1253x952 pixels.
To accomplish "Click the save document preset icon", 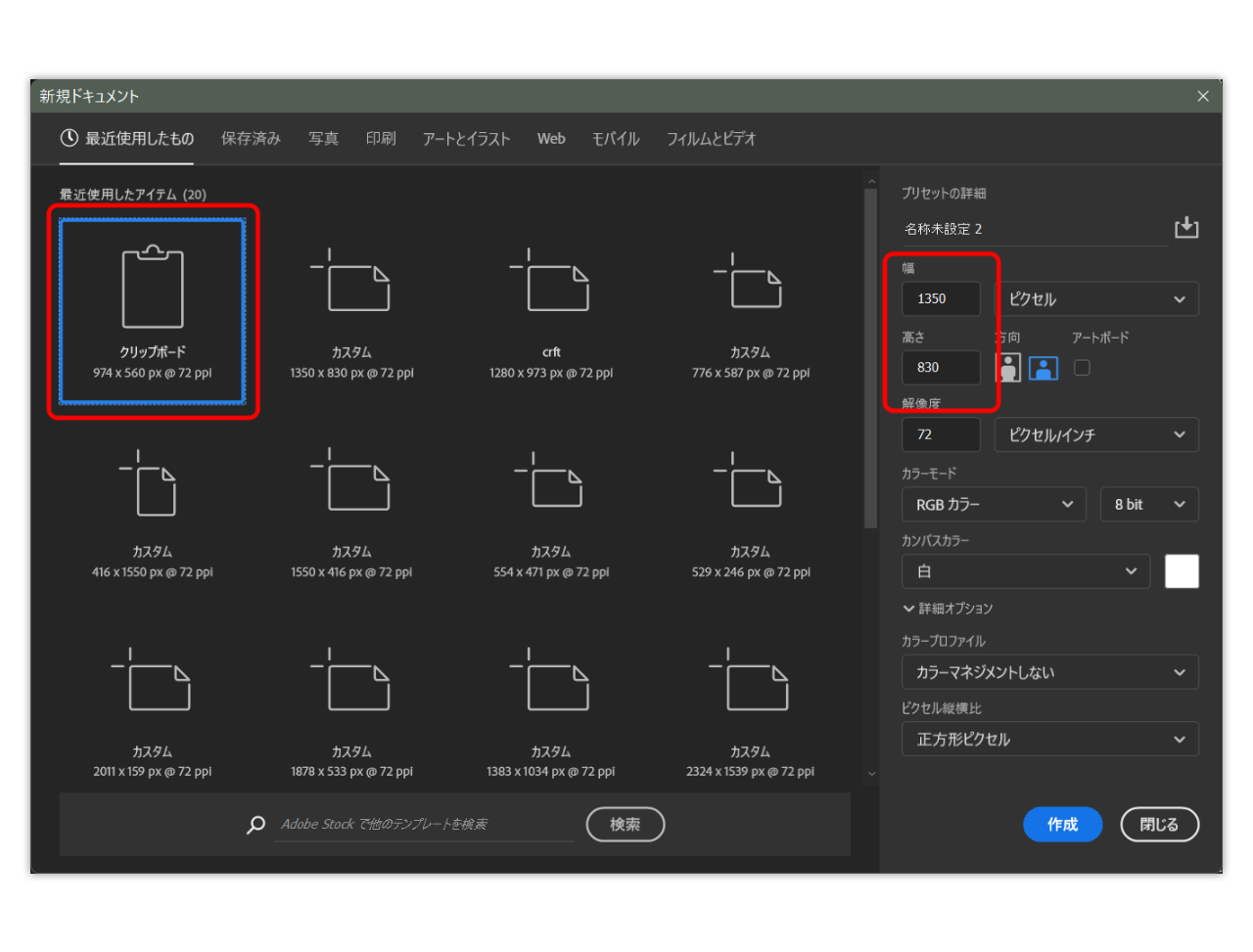I will pyautogui.click(x=1186, y=228).
